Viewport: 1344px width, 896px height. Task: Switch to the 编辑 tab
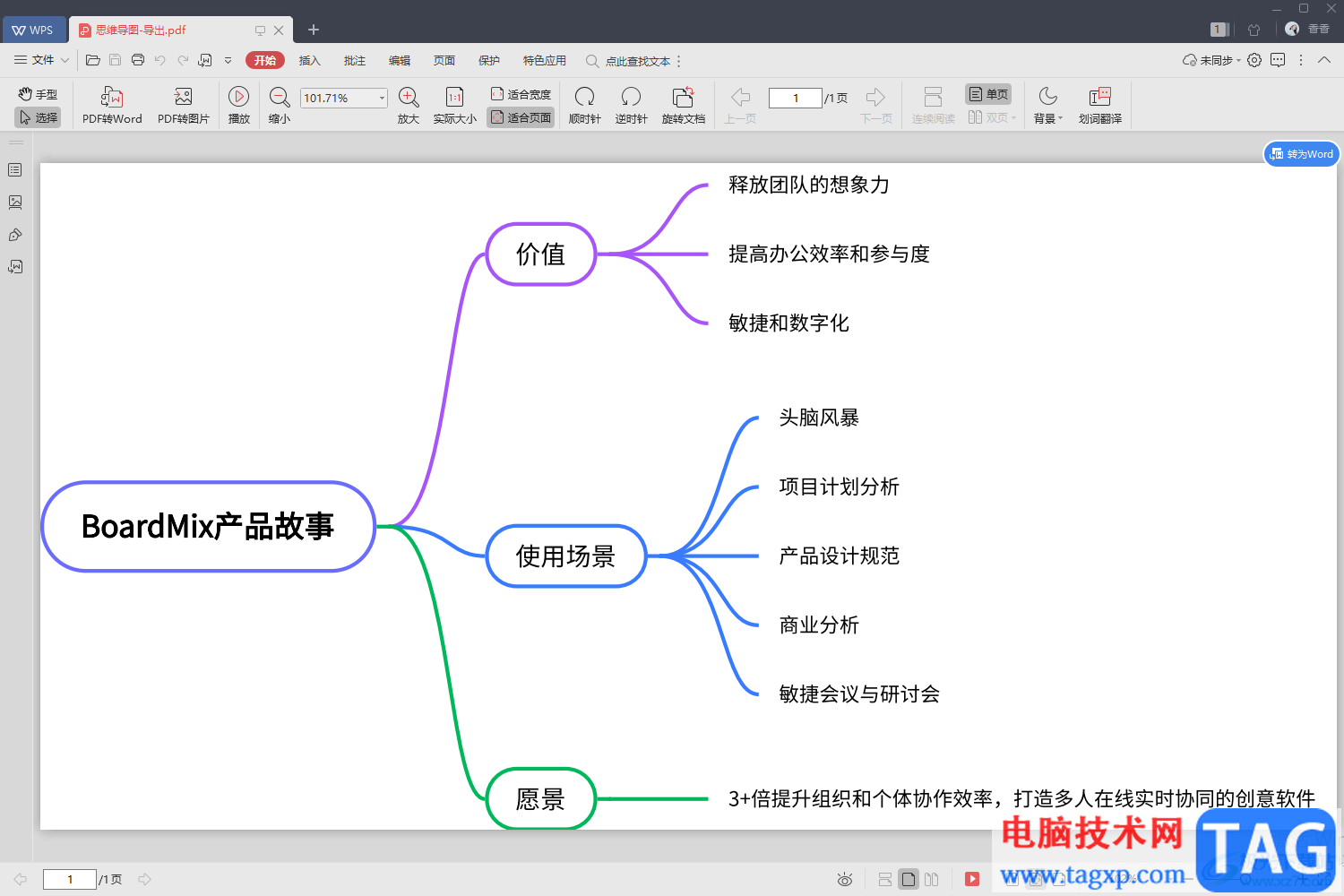pyautogui.click(x=400, y=60)
